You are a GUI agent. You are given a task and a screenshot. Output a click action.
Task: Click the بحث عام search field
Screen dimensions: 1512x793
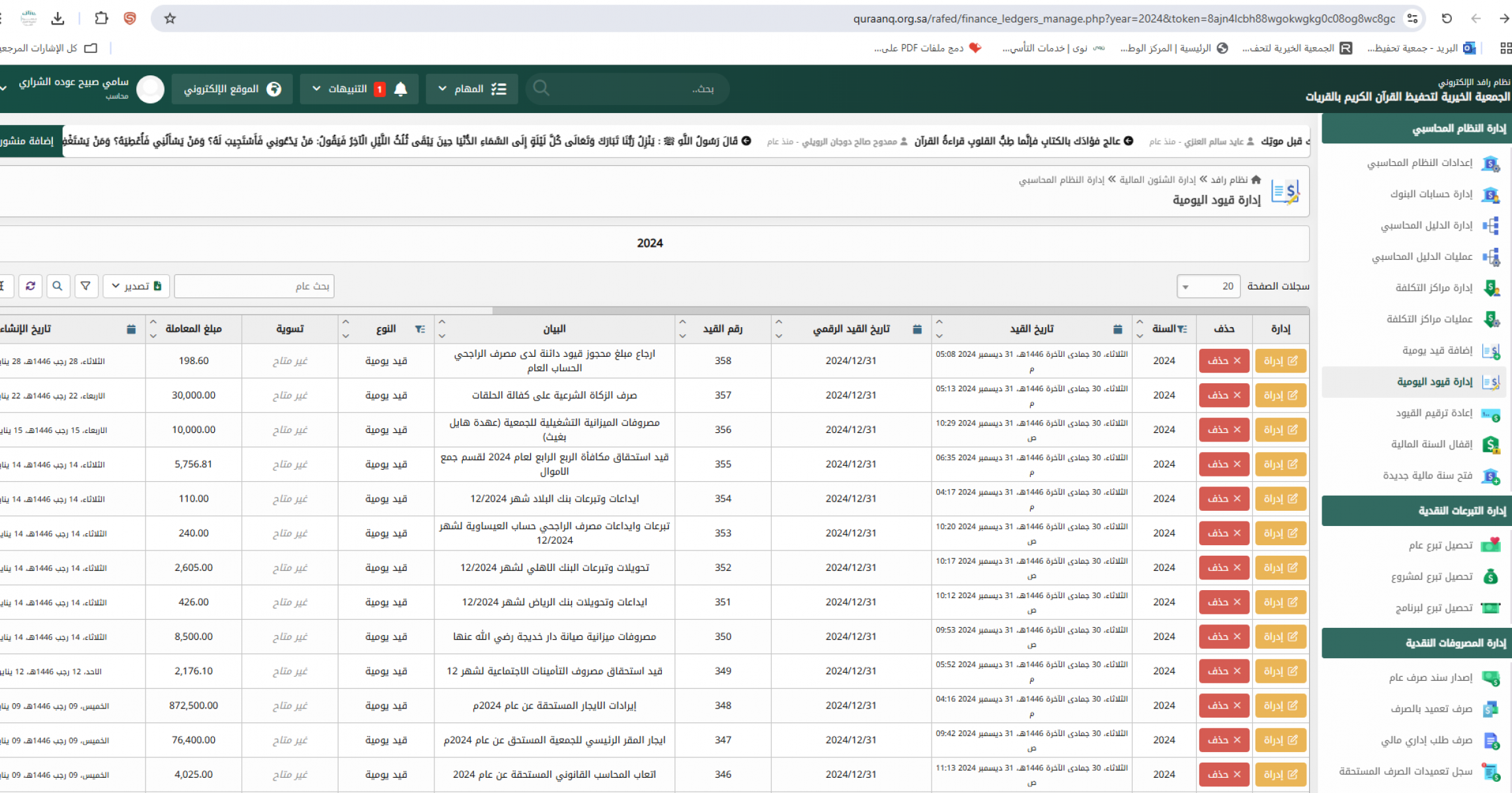(x=255, y=286)
